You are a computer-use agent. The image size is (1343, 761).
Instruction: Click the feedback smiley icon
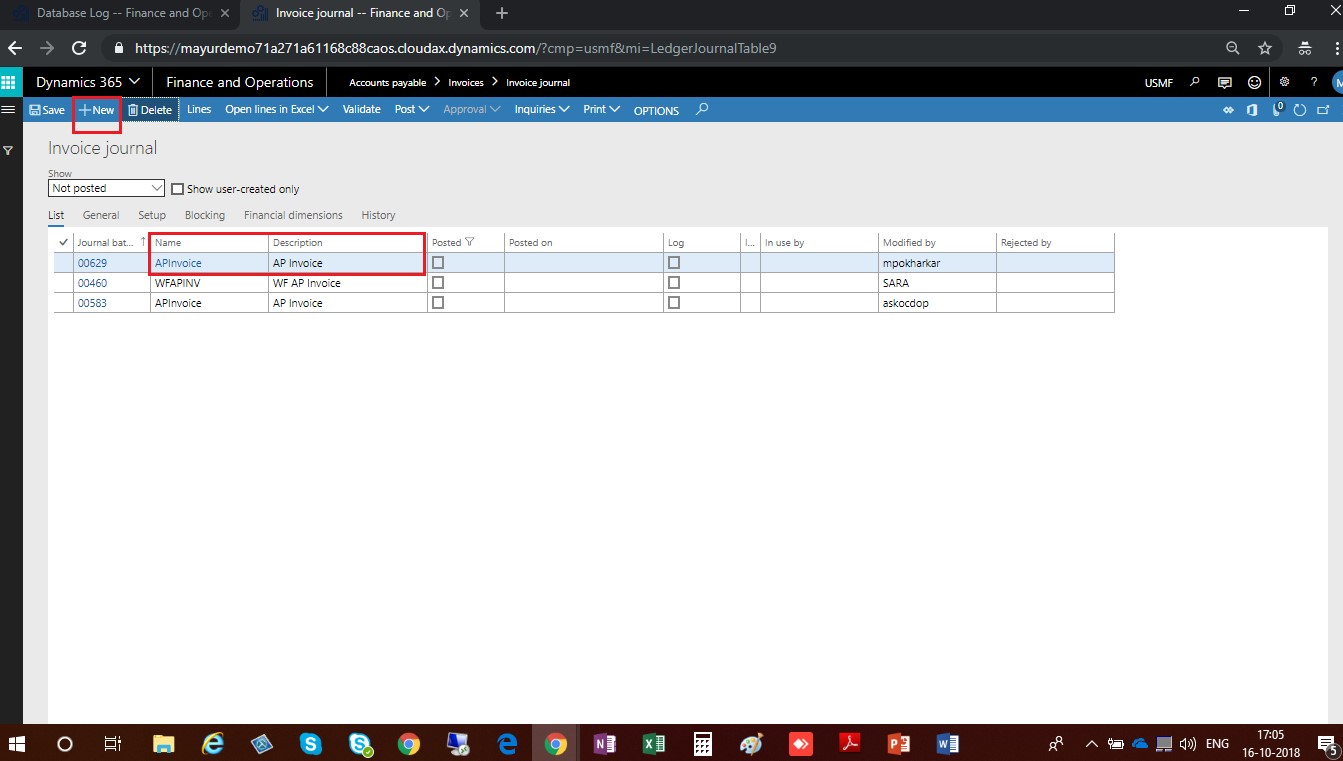click(x=1254, y=82)
